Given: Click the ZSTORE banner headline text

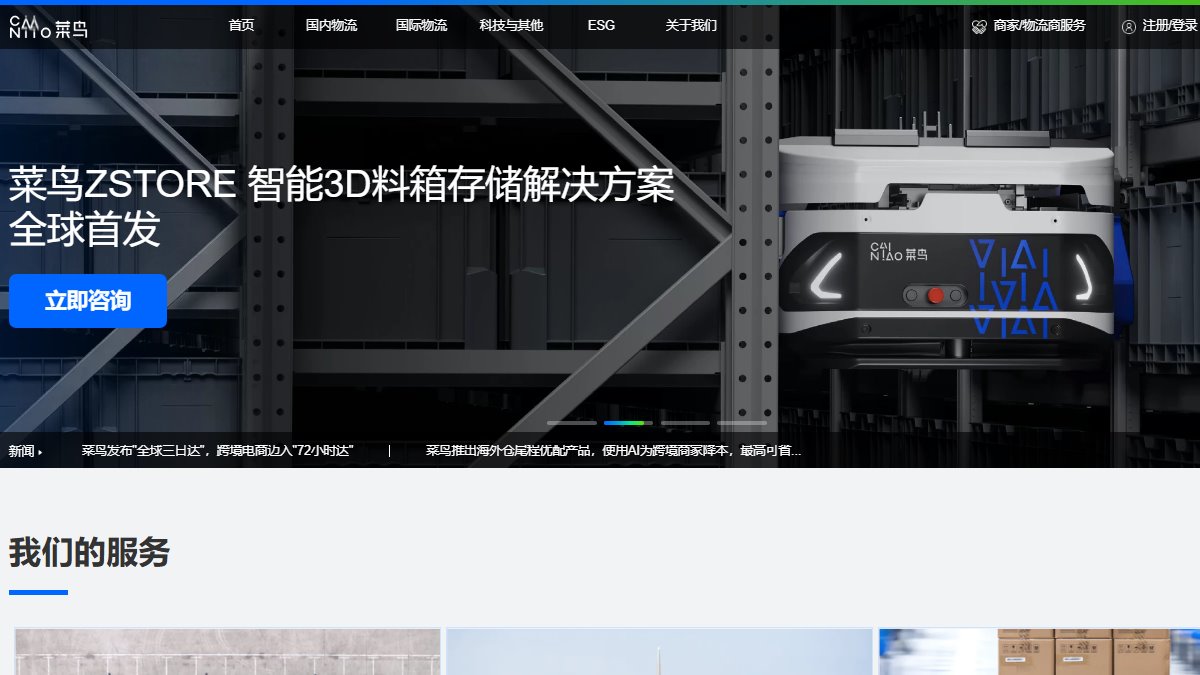Looking at the screenshot, I should (342, 208).
